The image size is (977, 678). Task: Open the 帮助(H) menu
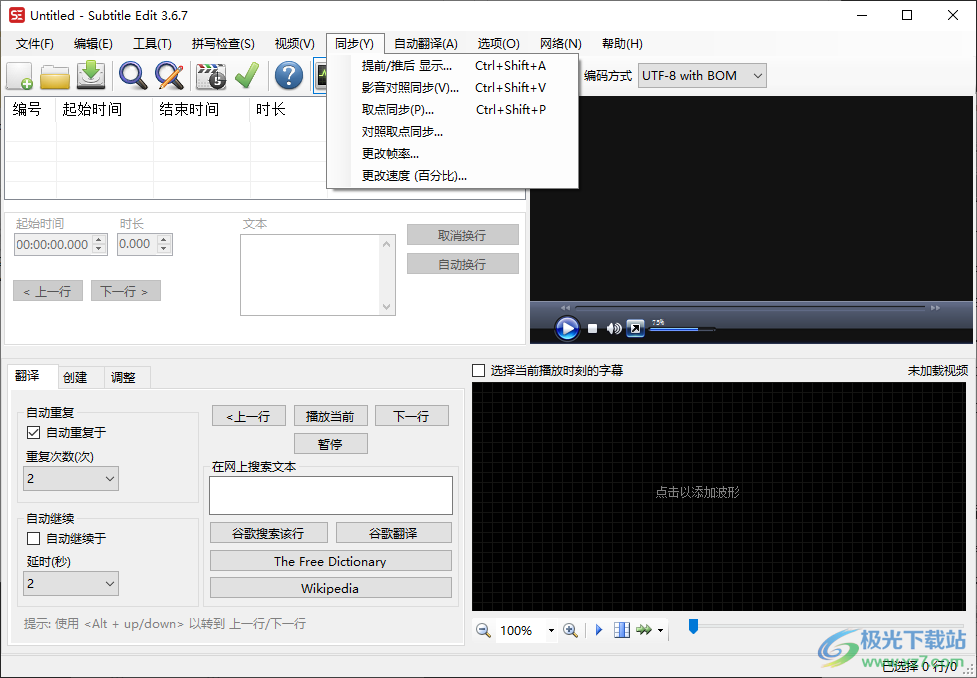tap(622, 44)
